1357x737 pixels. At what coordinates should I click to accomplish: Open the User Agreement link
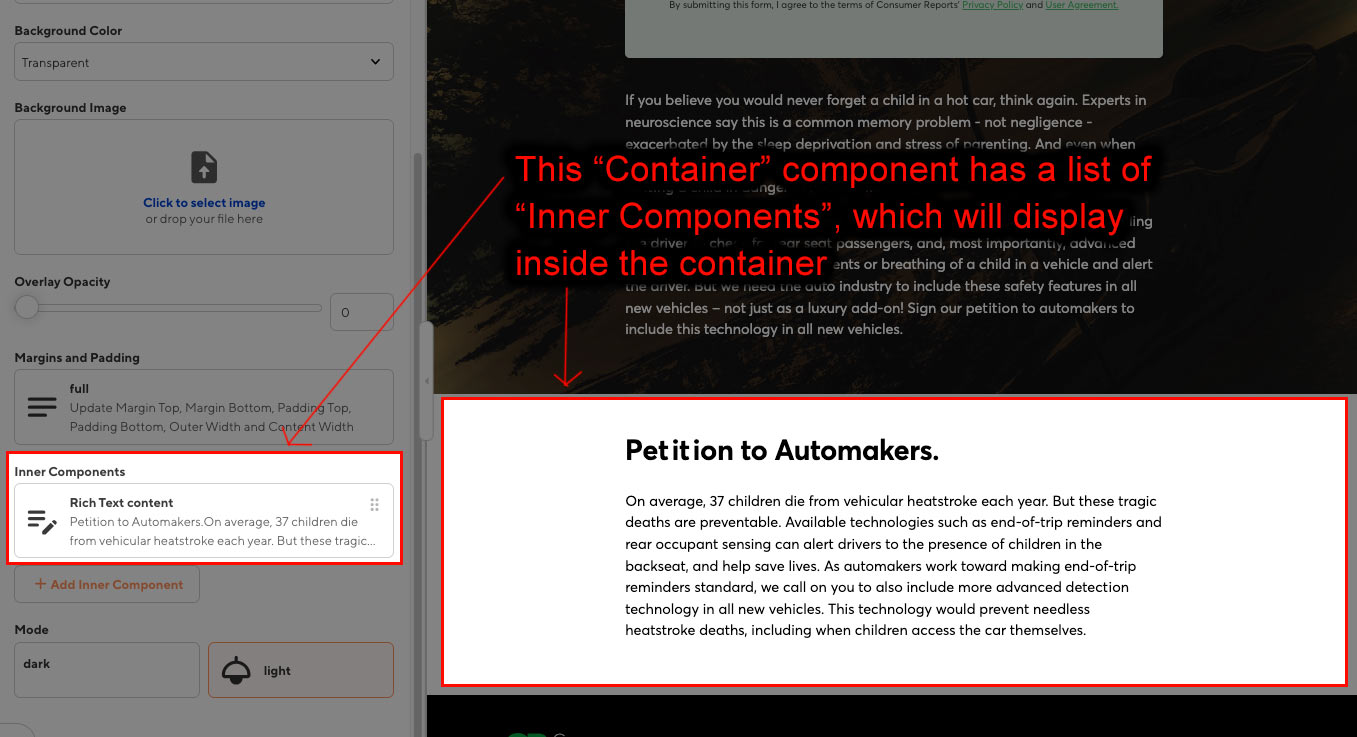click(x=1081, y=5)
